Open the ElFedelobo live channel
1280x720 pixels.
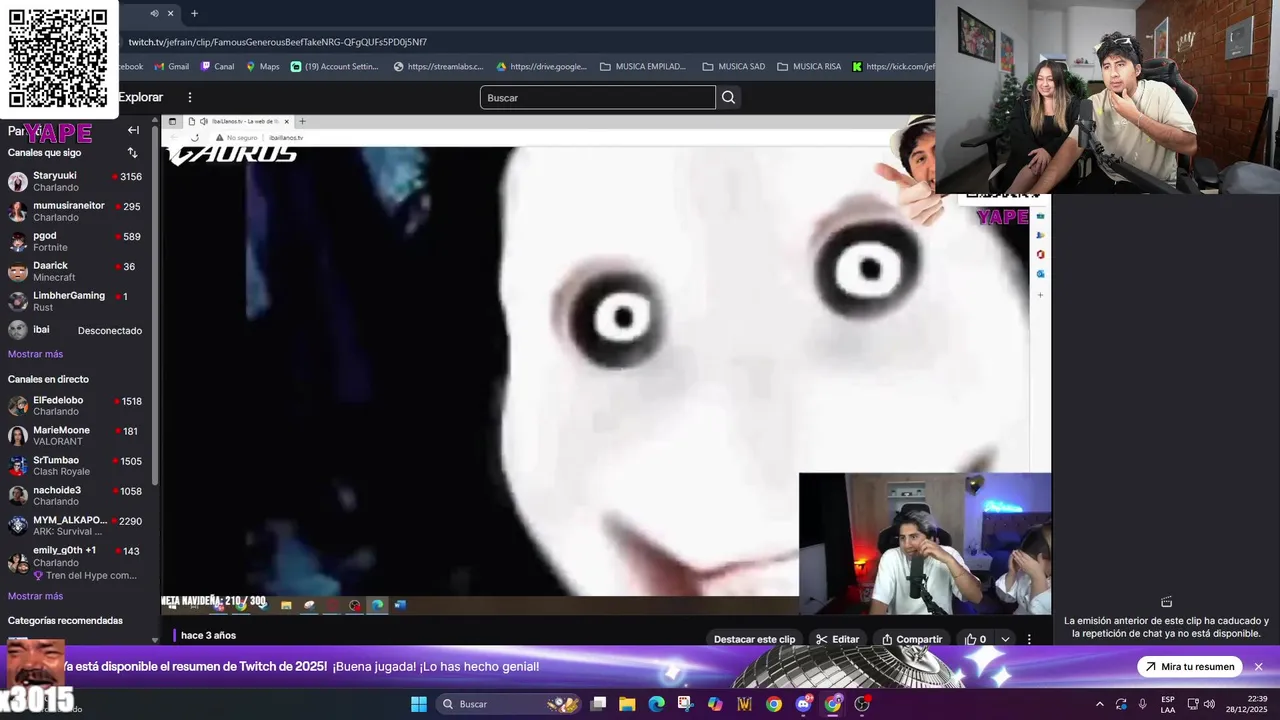76,405
